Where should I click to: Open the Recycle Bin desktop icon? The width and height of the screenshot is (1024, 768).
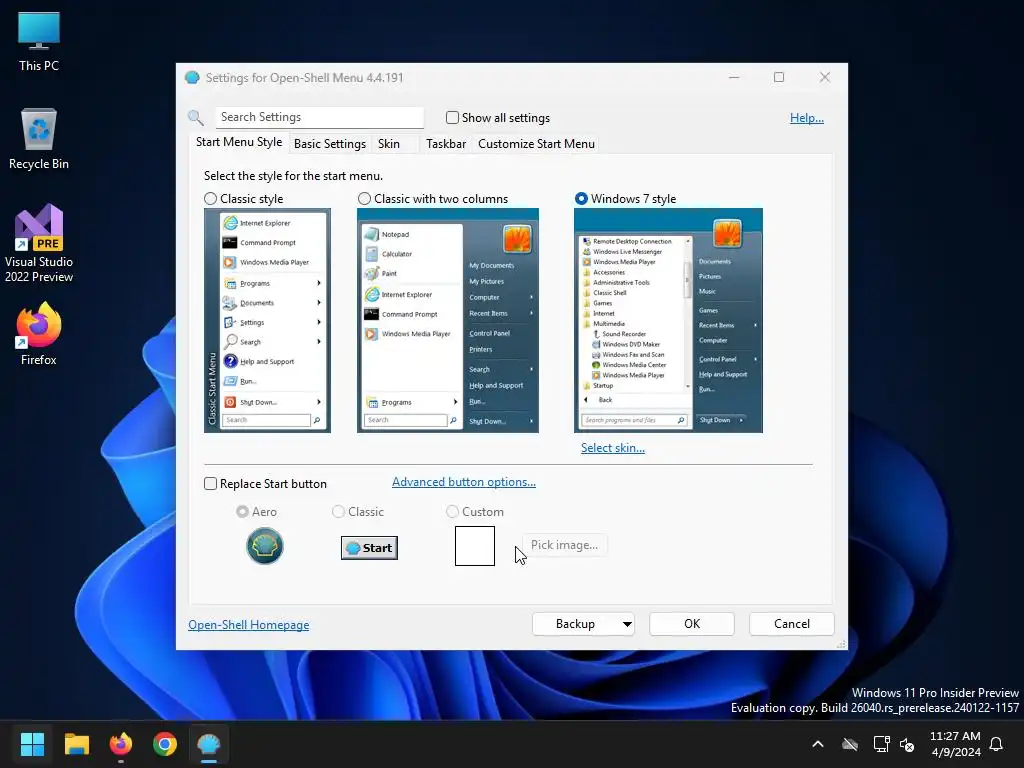[39, 138]
